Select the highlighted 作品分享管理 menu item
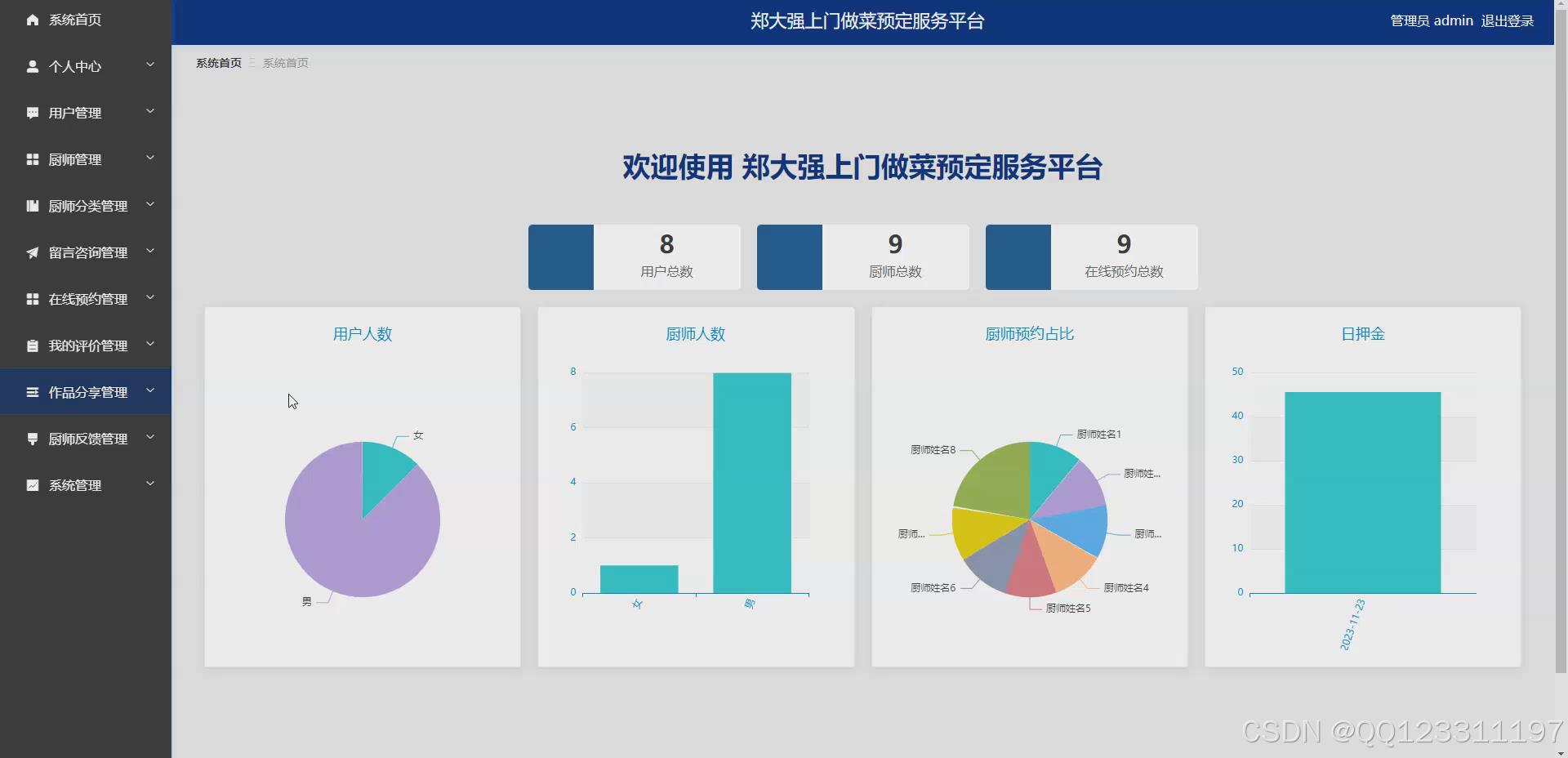The height and width of the screenshot is (758, 1568). pyautogui.click(x=86, y=391)
